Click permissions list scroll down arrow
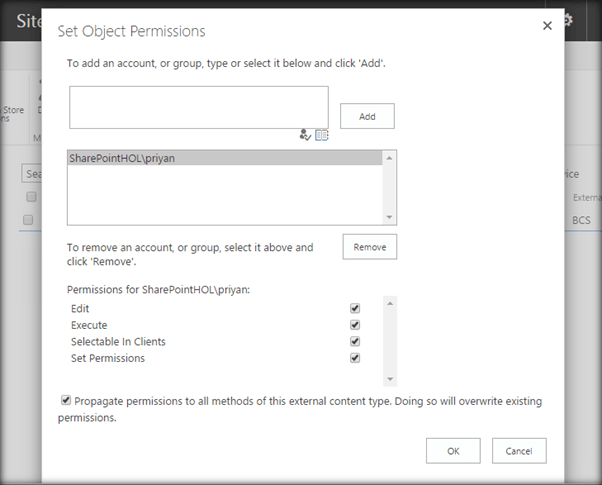Image resolution: width=602 pixels, height=485 pixels. [390, 380]
